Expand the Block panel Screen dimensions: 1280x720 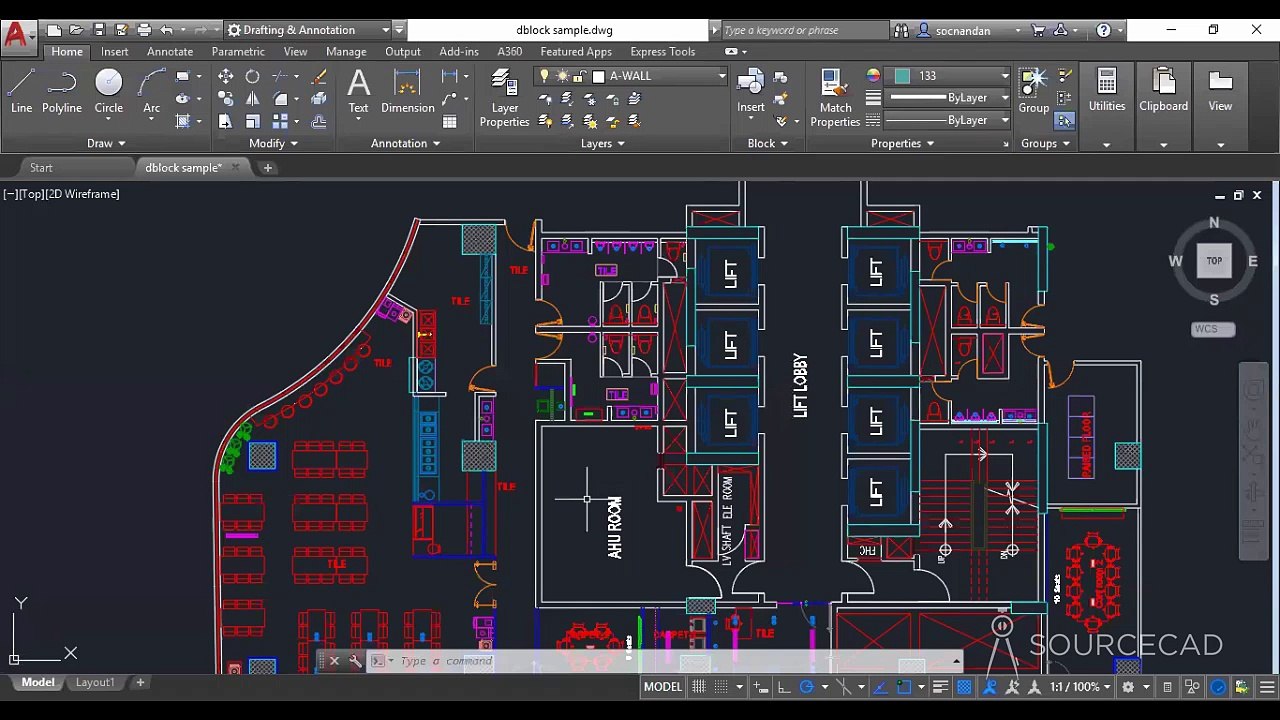click(x=768, y=143)
